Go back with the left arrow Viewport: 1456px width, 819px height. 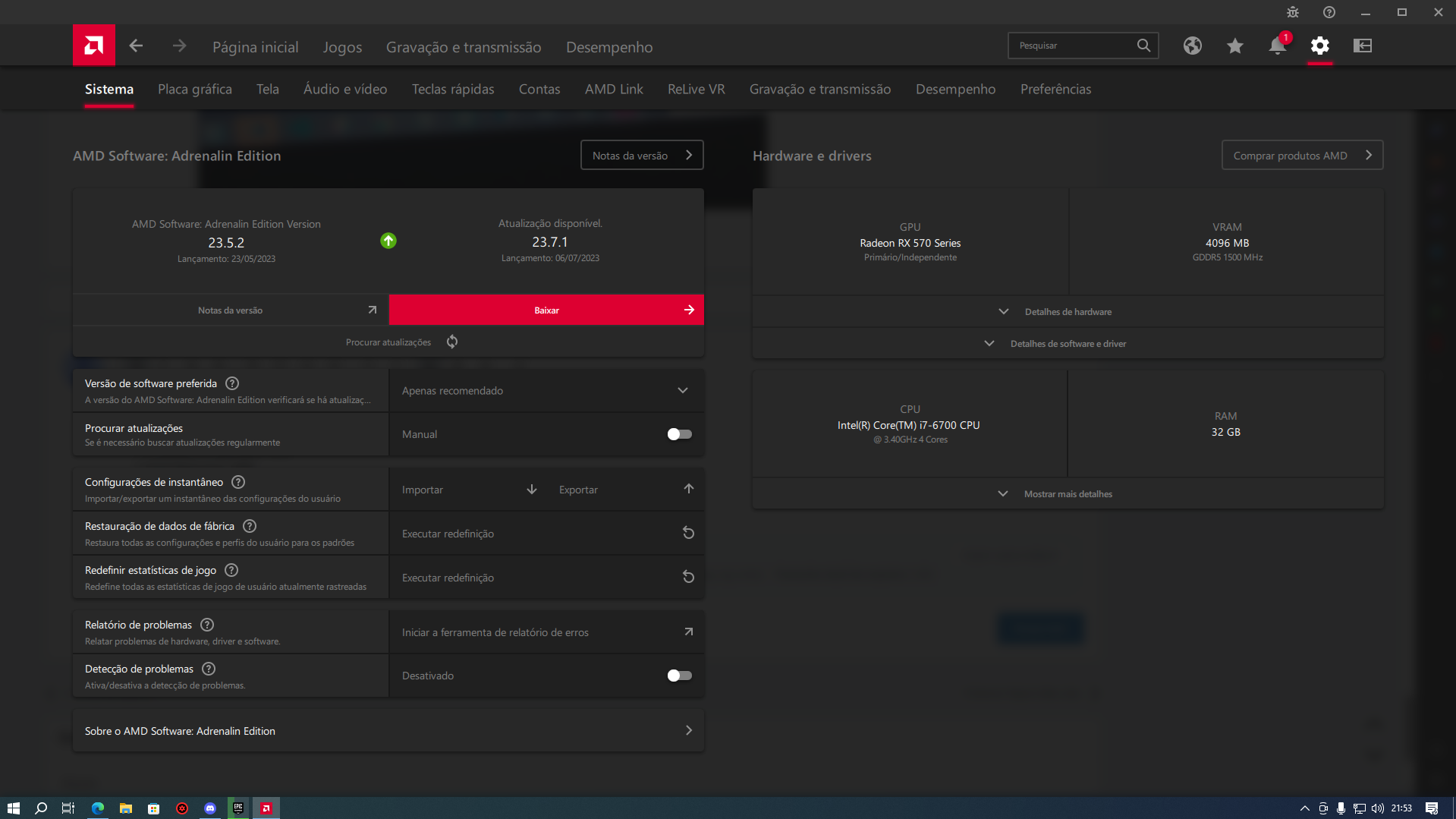(x=136, y=46)
